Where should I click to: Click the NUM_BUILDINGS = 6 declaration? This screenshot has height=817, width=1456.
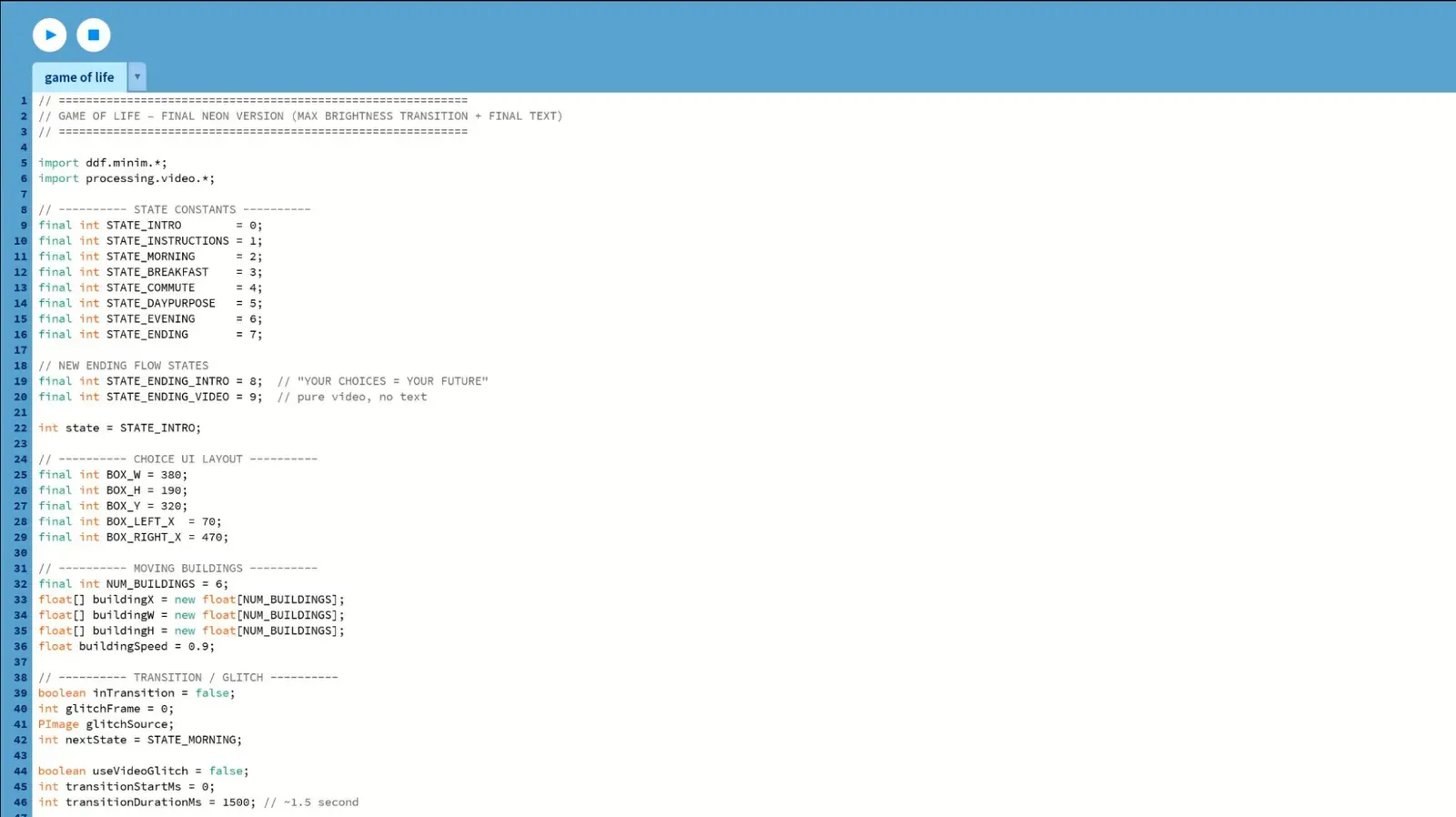[133, 584]
